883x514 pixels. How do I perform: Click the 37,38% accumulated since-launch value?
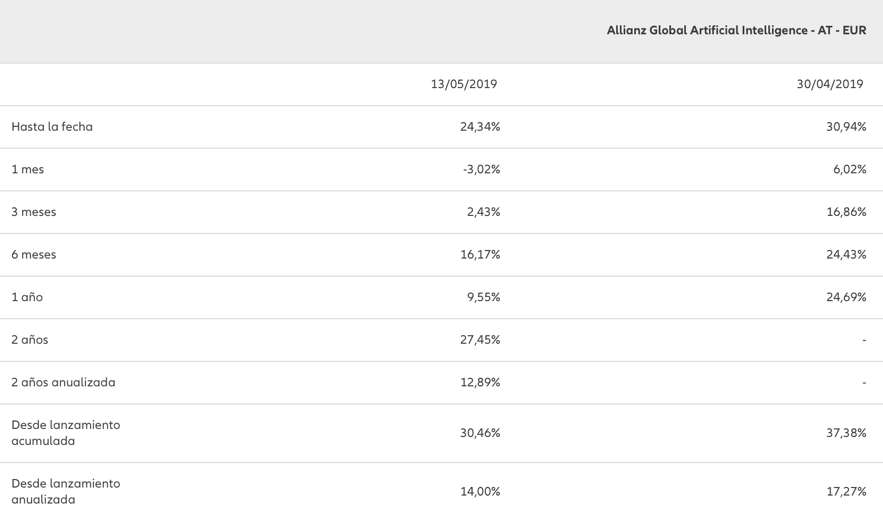coord(846,433)
